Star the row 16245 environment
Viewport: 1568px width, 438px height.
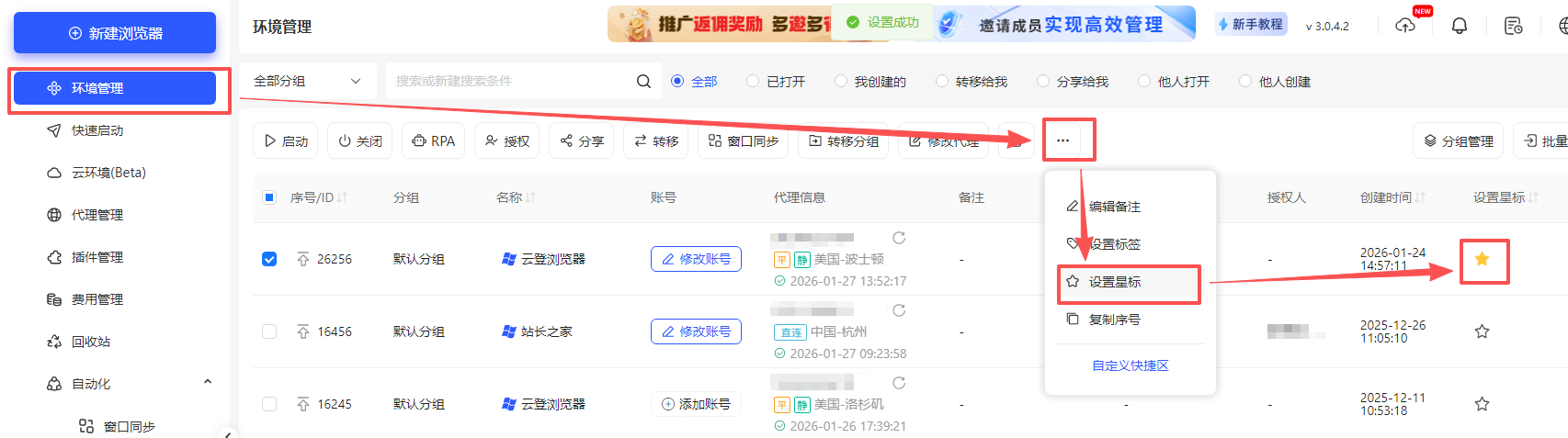[1482, 404]
